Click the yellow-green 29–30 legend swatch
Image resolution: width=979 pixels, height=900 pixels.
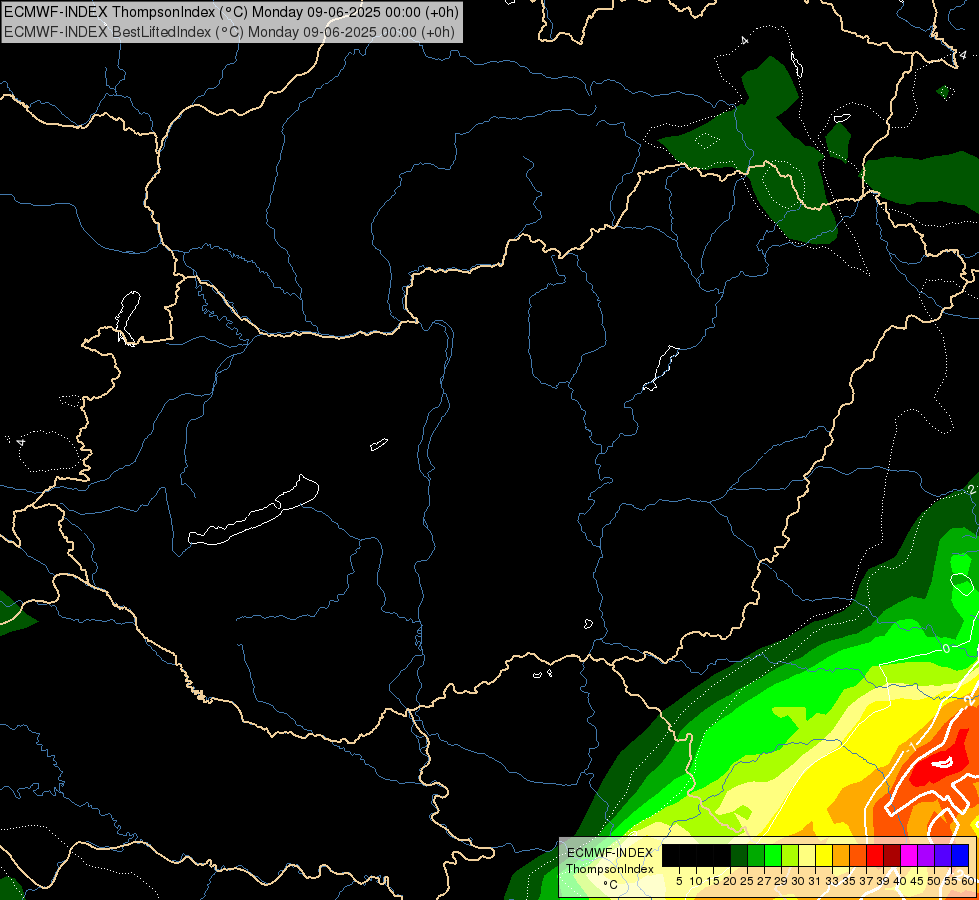click(x=790, y=855)
